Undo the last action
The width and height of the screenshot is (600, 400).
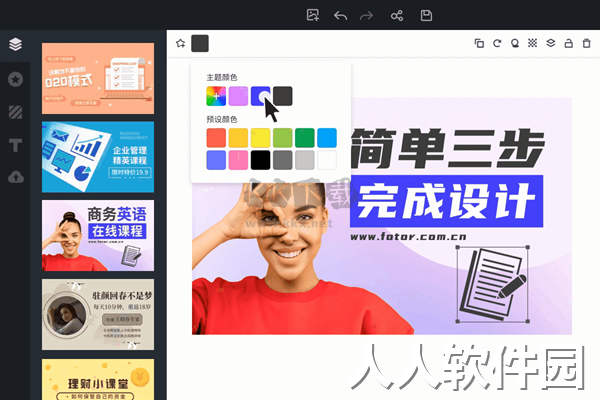tap(340, 16)
